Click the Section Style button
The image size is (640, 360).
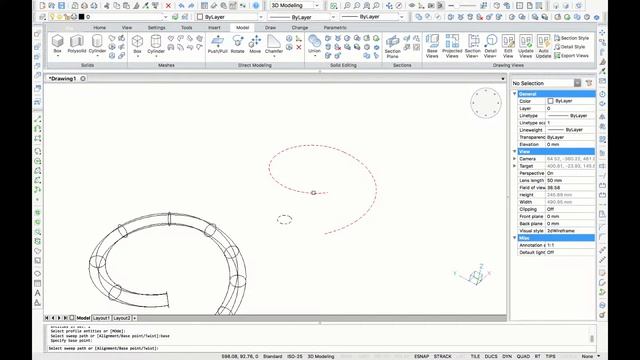pos(571,38)
